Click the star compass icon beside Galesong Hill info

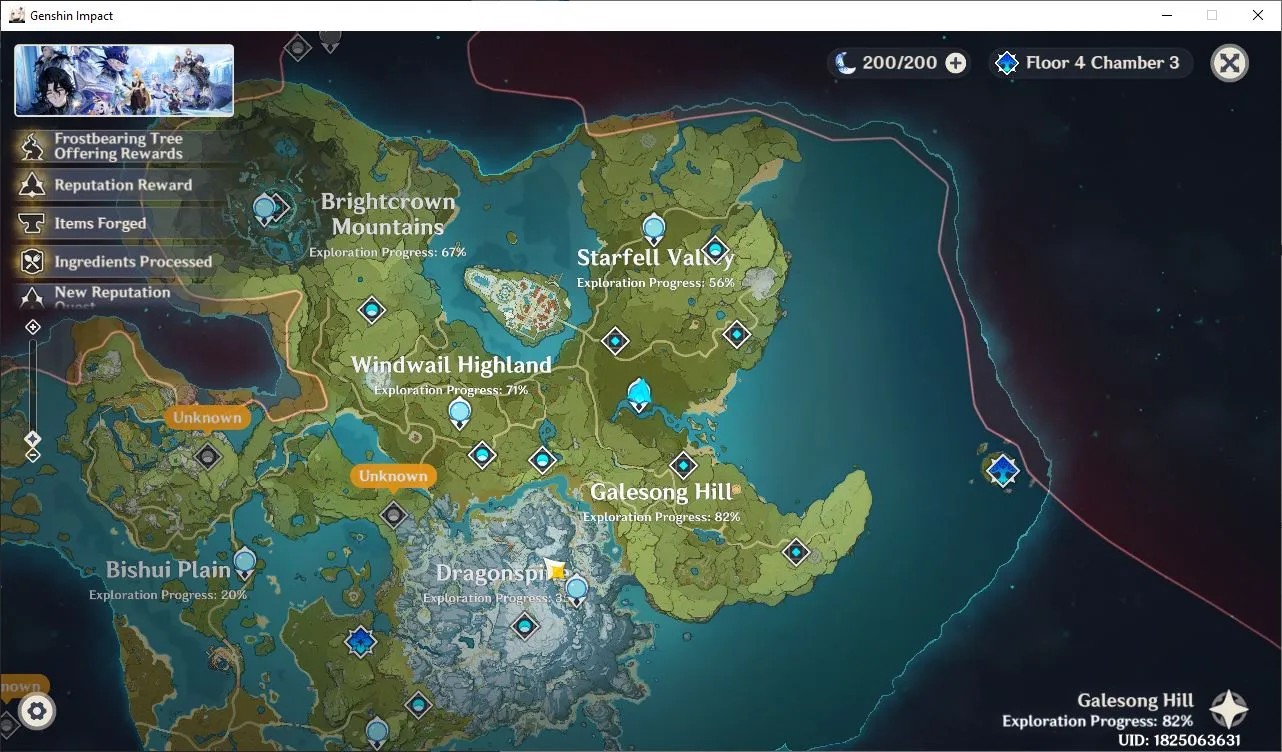click(x=1229, y=709)
